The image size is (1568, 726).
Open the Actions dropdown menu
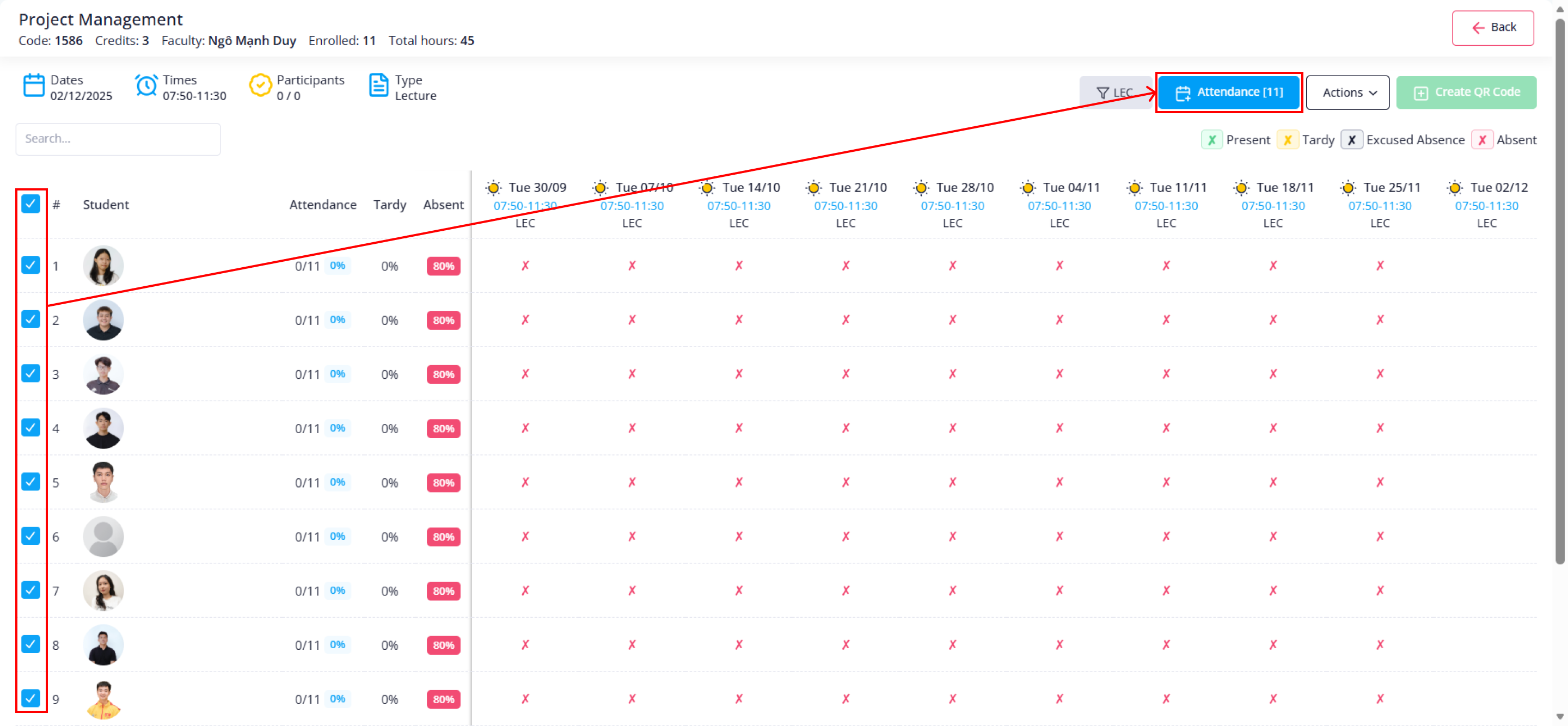1347,93
